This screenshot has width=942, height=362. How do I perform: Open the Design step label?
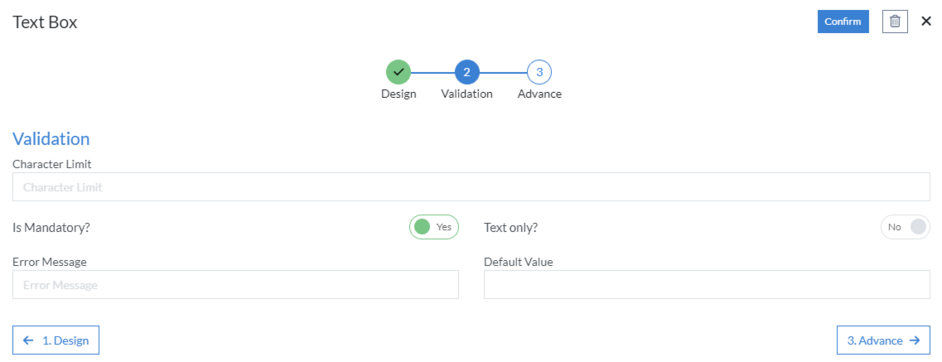tap(398, 94)
